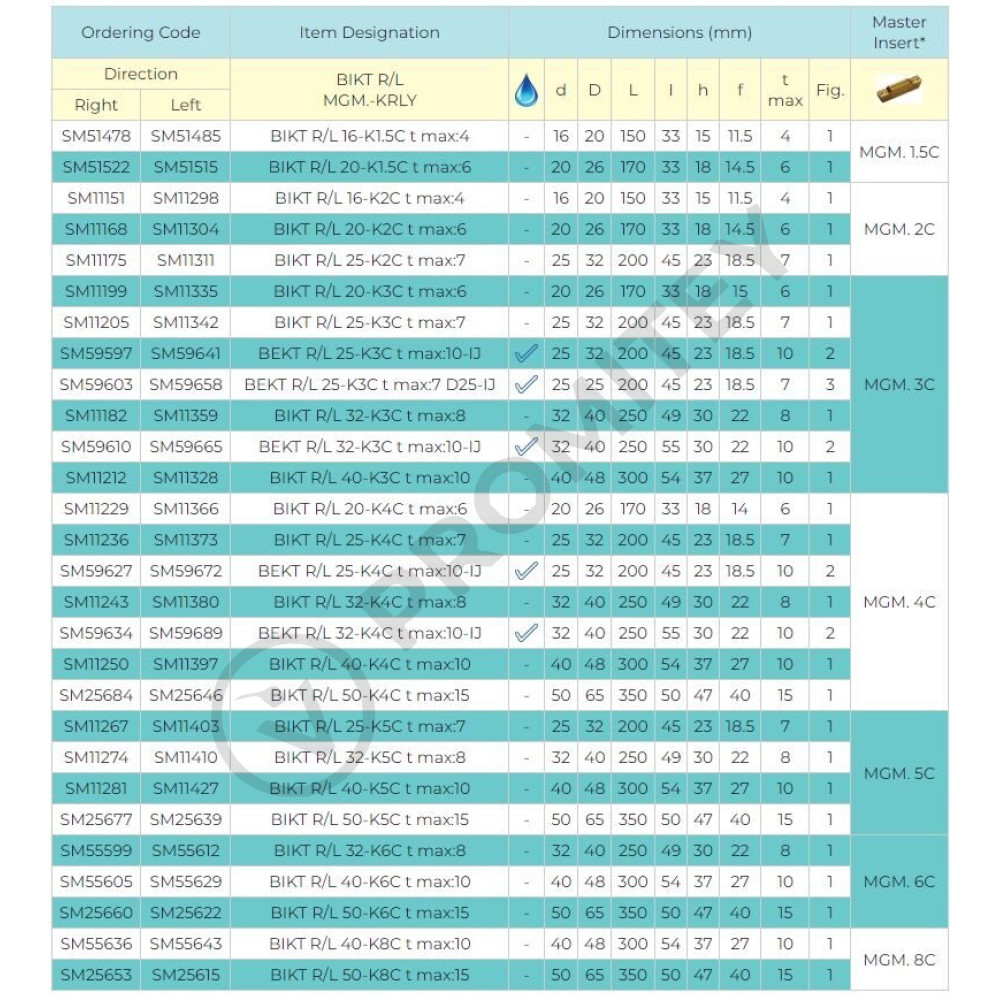Screen dimensions: 1000x1000
Task: Select ordering code SM11250
Action: click(x=96, y=664)
